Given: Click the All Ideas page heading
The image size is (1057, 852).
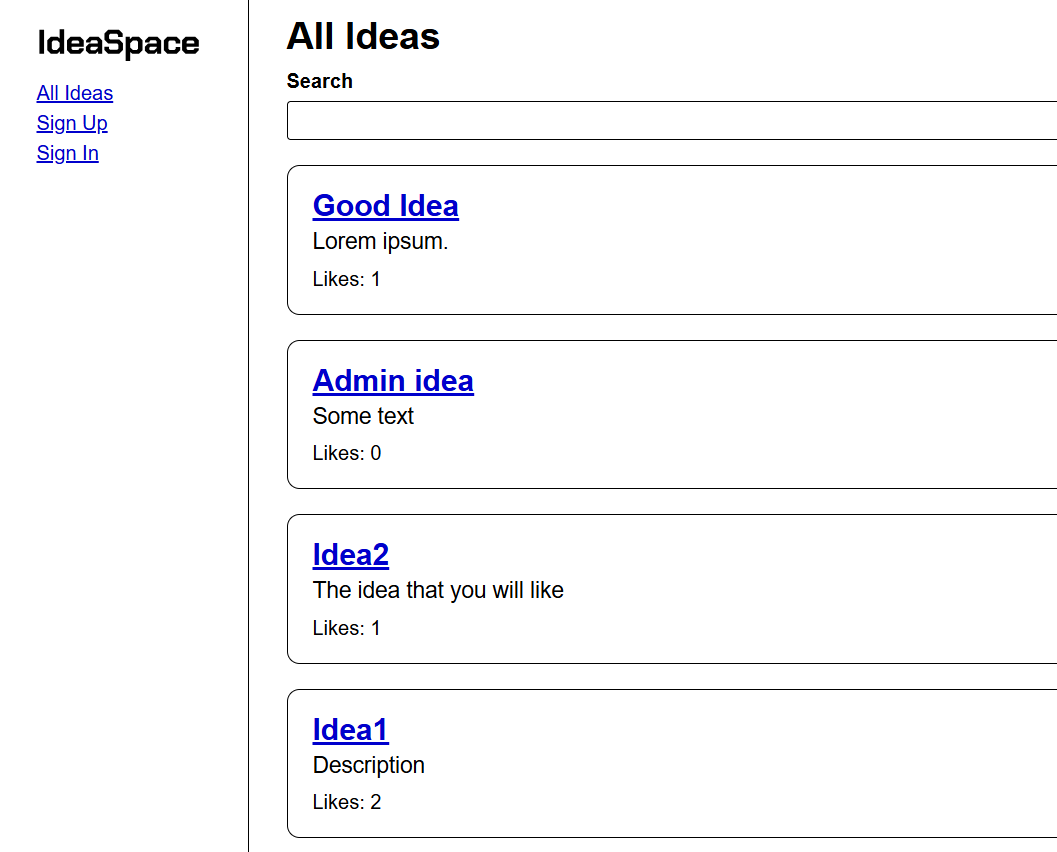Looking at the screenshot, I should pyautogui.click(x=363, y=36).
